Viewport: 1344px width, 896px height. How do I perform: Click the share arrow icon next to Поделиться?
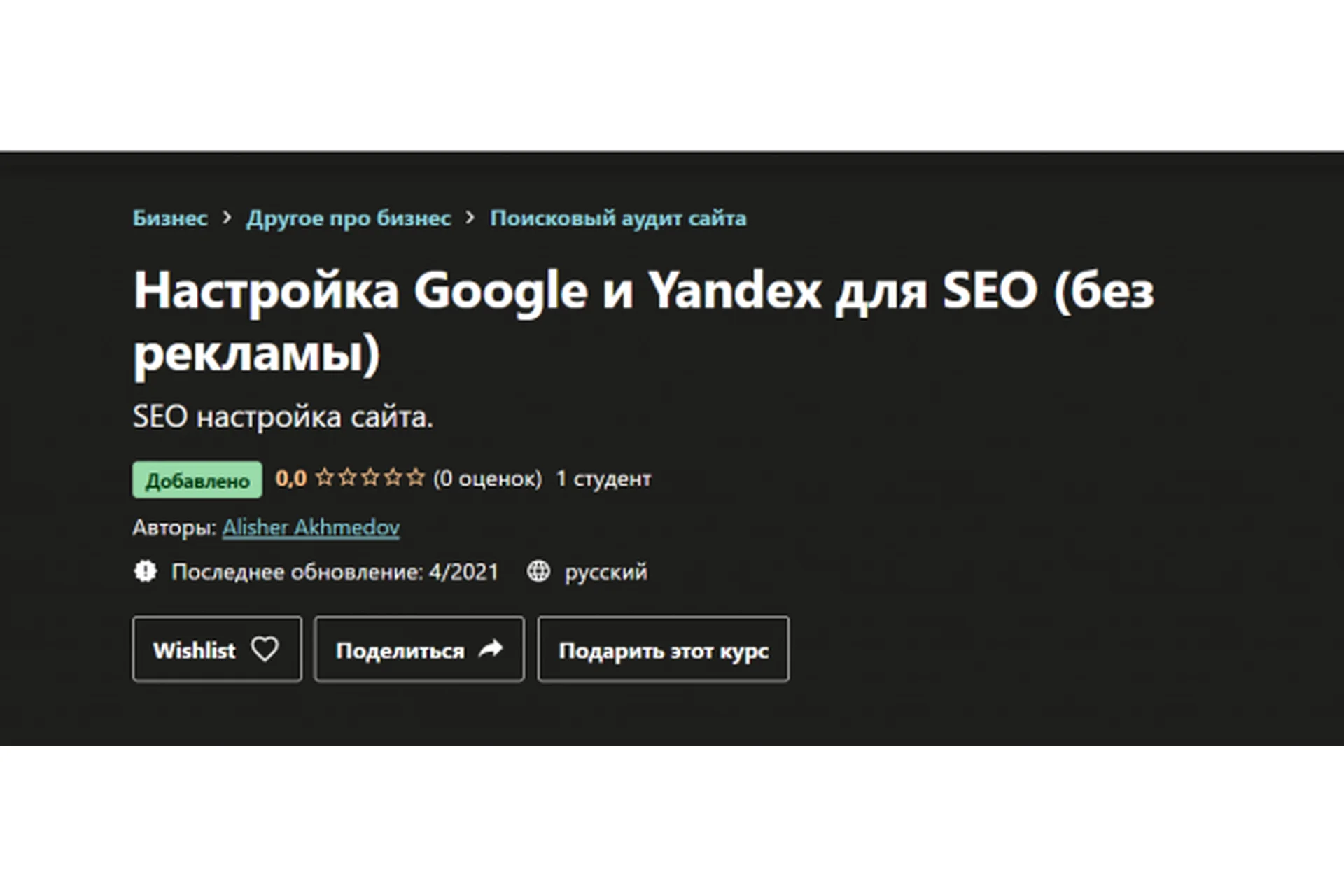click(490, 648)
